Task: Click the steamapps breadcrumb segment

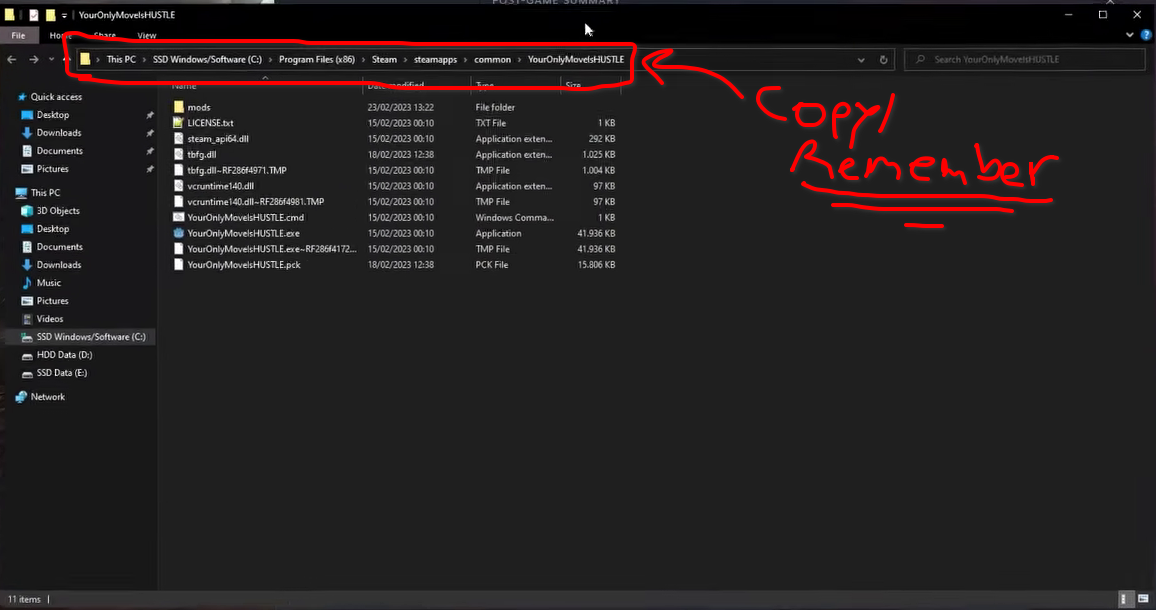Action: [x=435, y=59]
